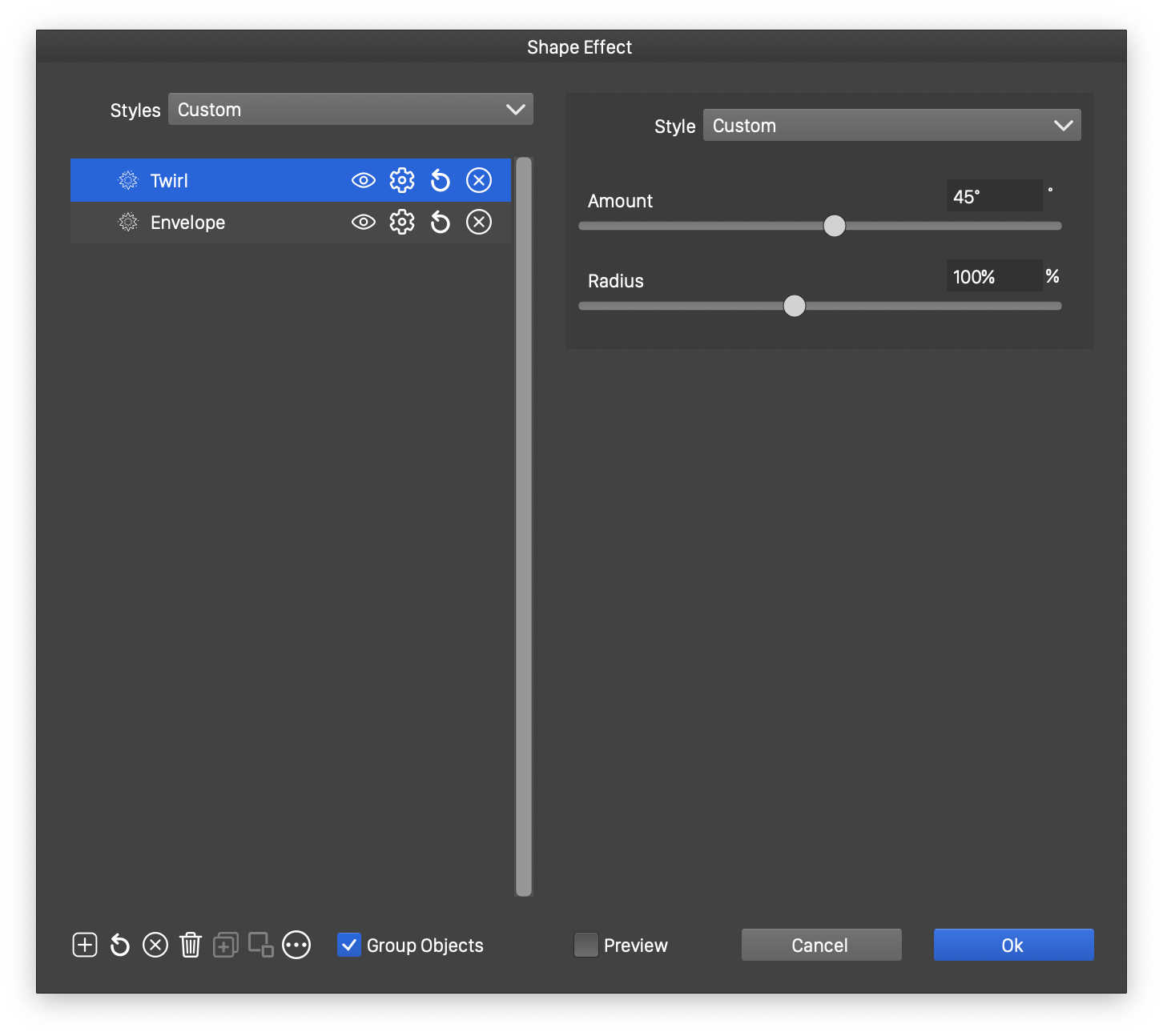Reset the Envelope effect row

click(x=440, y=222)
